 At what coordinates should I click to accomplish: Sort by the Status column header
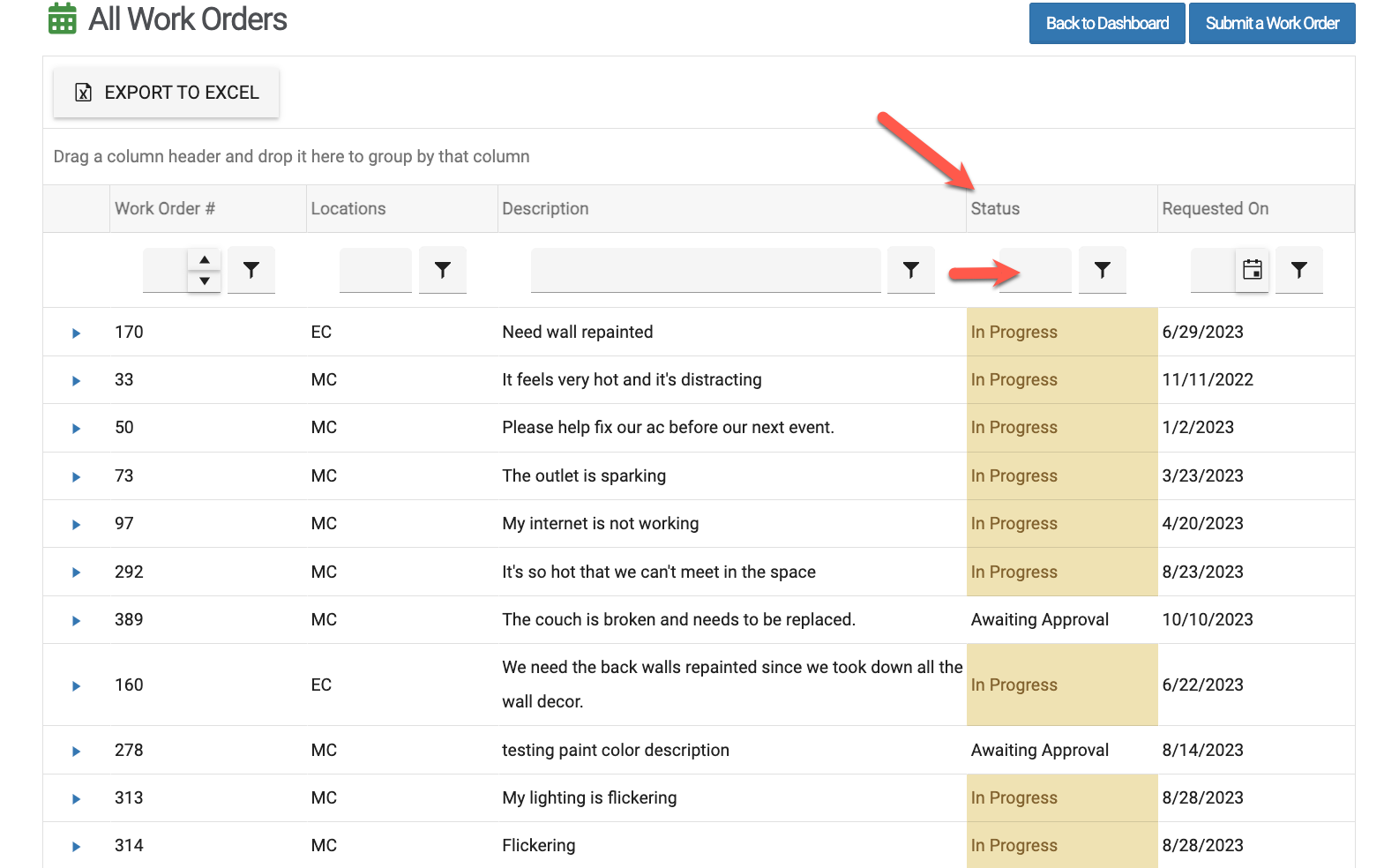[995, 209]
